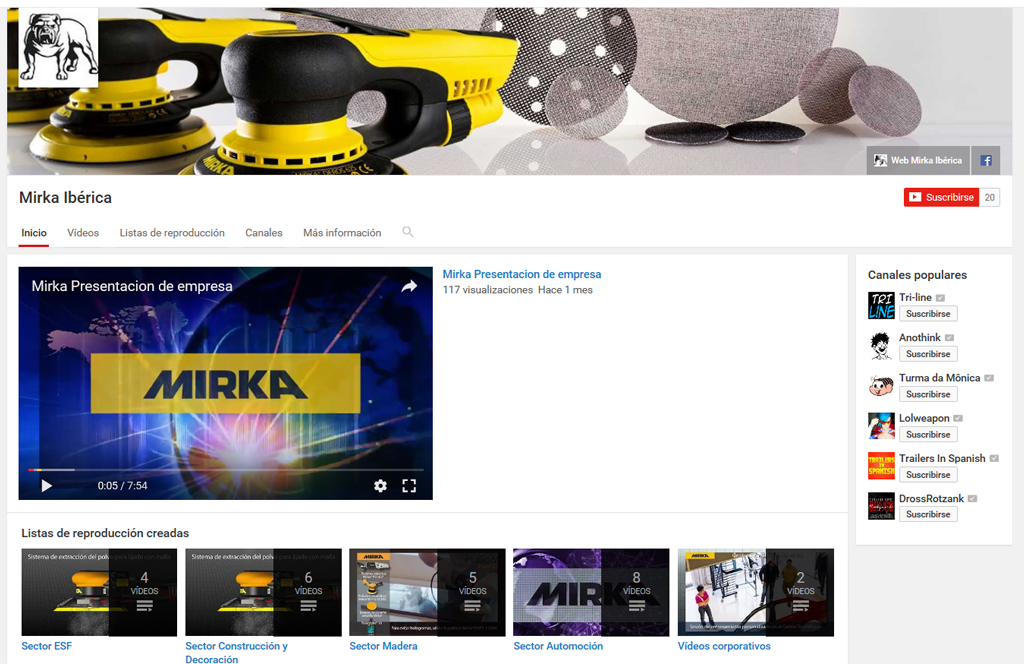Screen dimensions: 1024x664
Task: Click Sector Construcción y Decoración link
Action: pos(236,652)
